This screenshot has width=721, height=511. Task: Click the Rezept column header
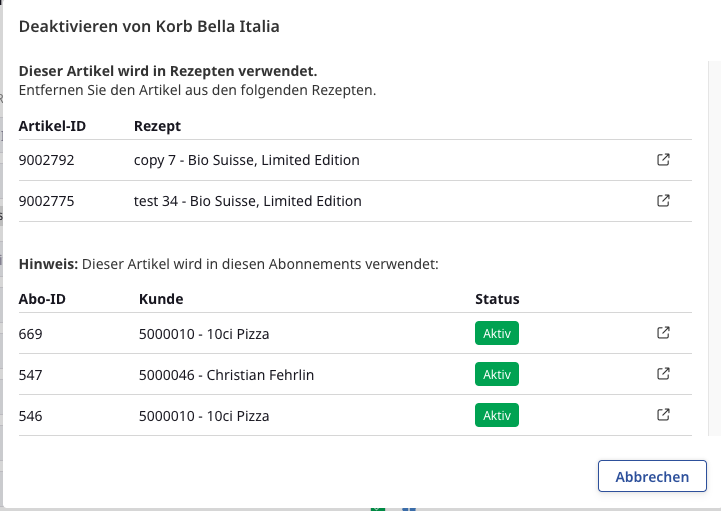pos(157,126)
